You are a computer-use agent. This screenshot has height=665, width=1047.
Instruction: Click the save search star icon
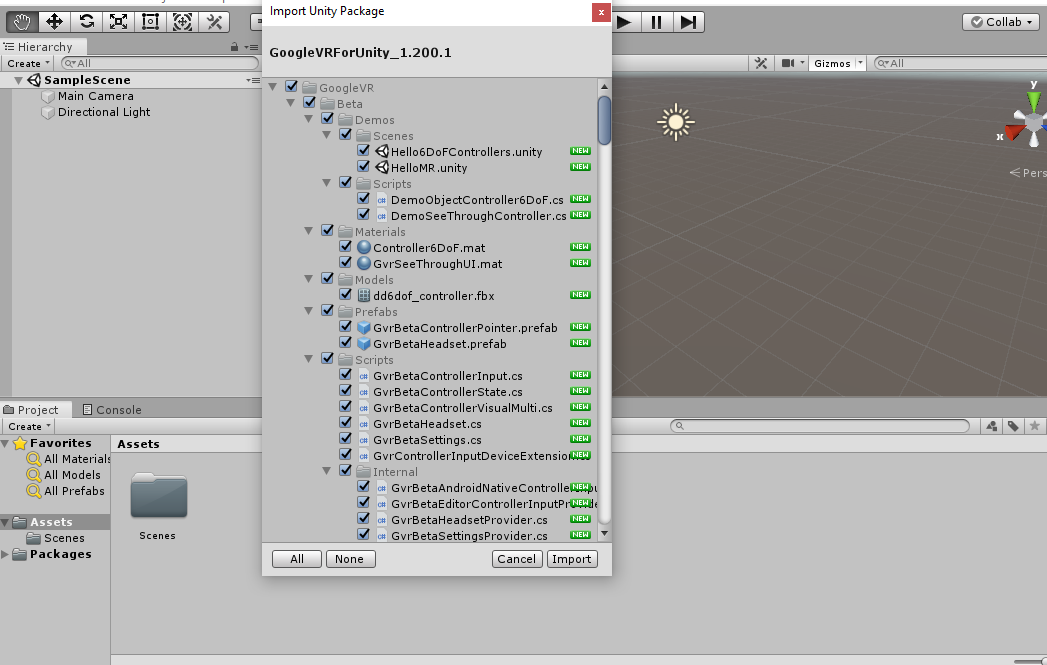pos(1034,426)
